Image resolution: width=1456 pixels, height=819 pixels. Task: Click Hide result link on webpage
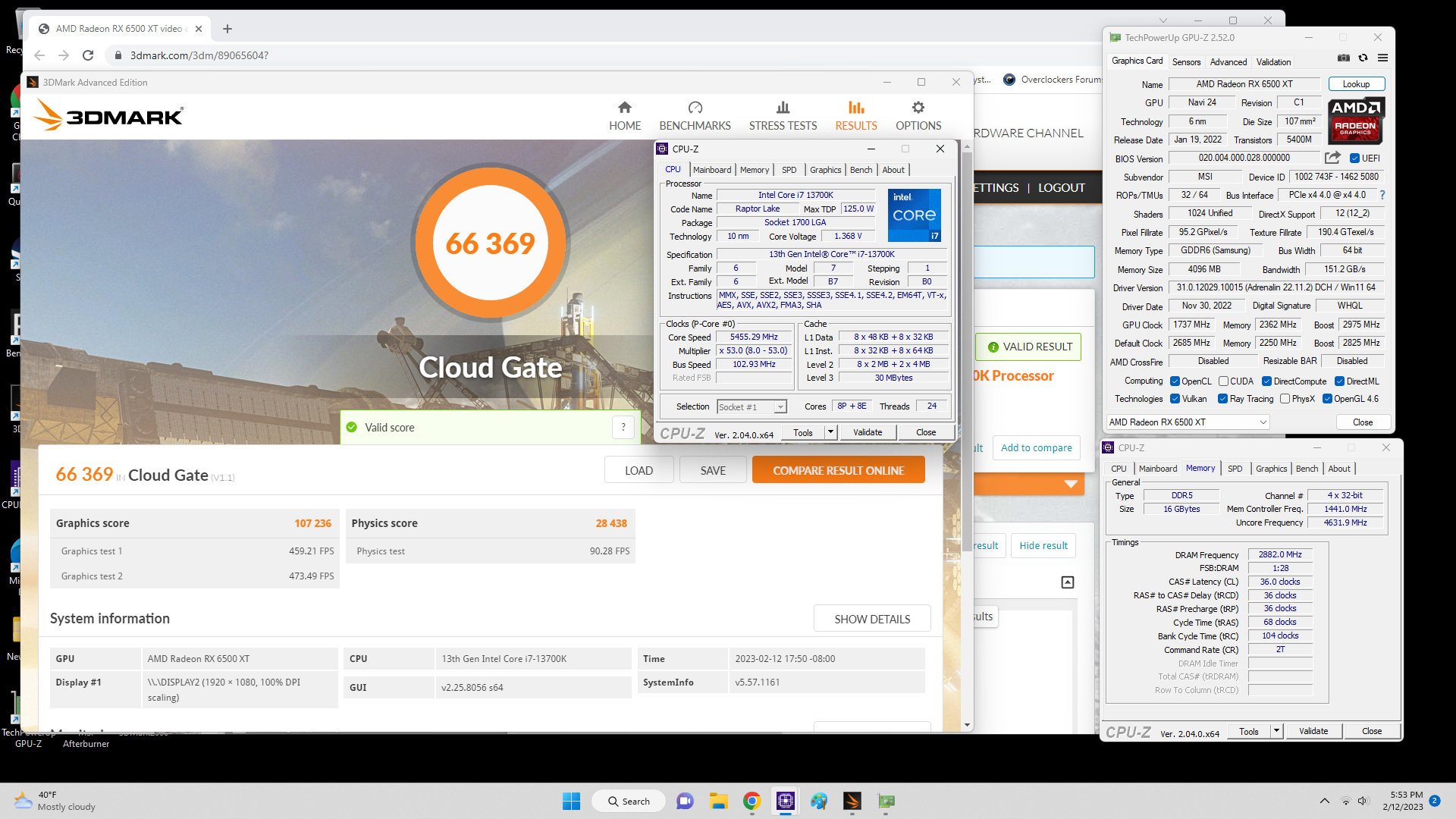click(1043, 545)
